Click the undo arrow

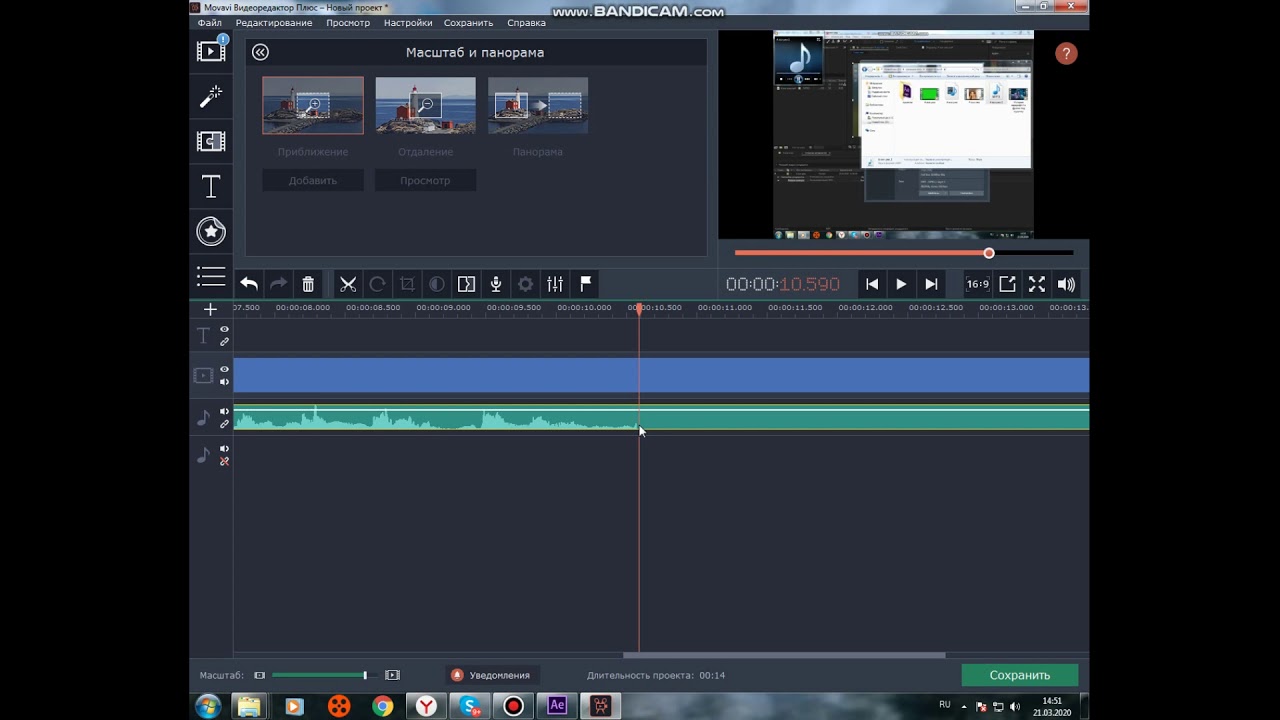[249, 284]
